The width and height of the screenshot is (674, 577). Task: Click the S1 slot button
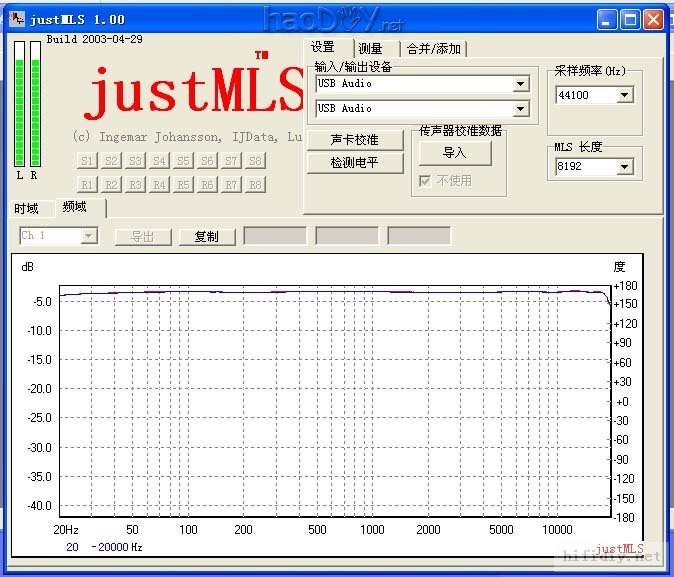pos(87,161)
